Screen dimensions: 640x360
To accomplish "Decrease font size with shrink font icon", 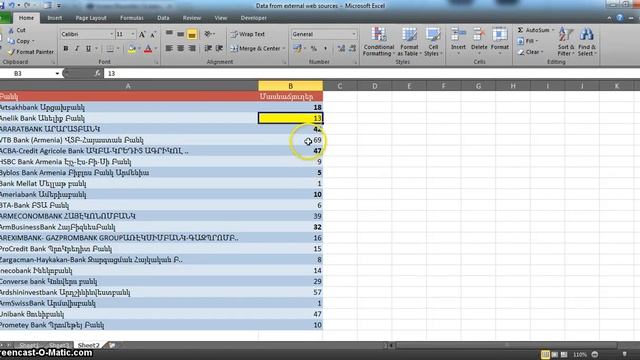I will (x=153, y=34).
